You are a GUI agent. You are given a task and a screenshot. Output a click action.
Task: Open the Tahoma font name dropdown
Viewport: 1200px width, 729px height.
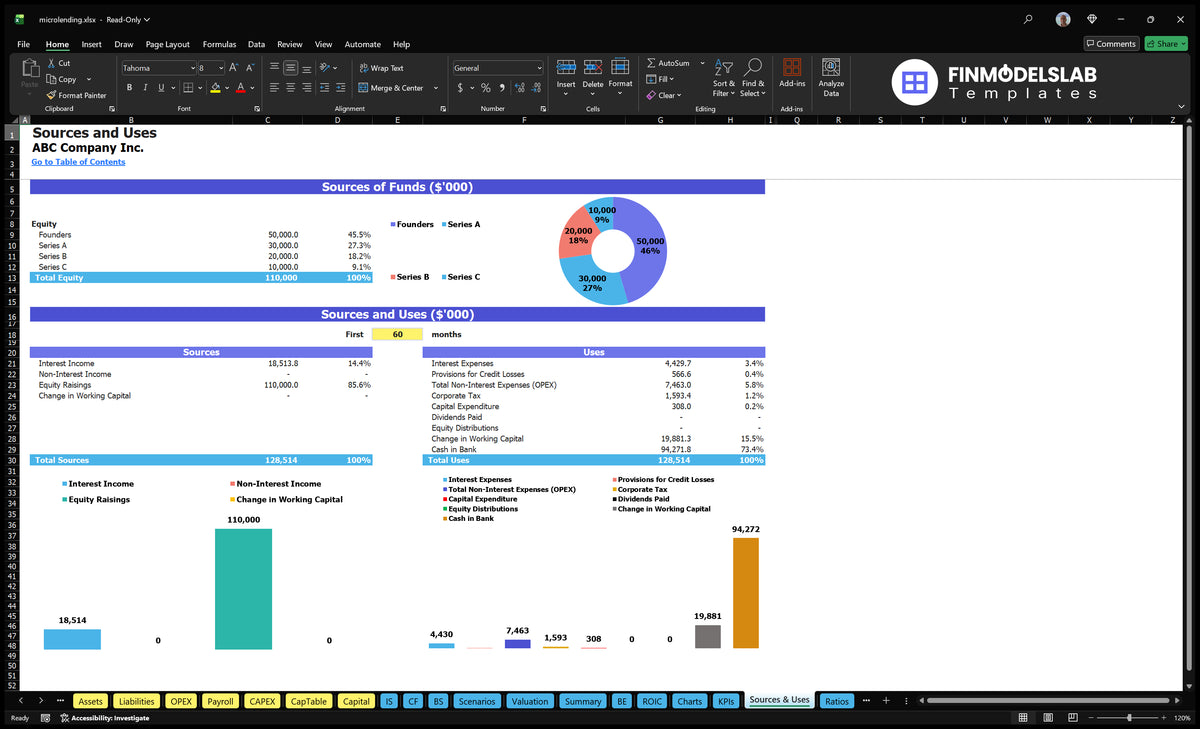tap(191, 68)
